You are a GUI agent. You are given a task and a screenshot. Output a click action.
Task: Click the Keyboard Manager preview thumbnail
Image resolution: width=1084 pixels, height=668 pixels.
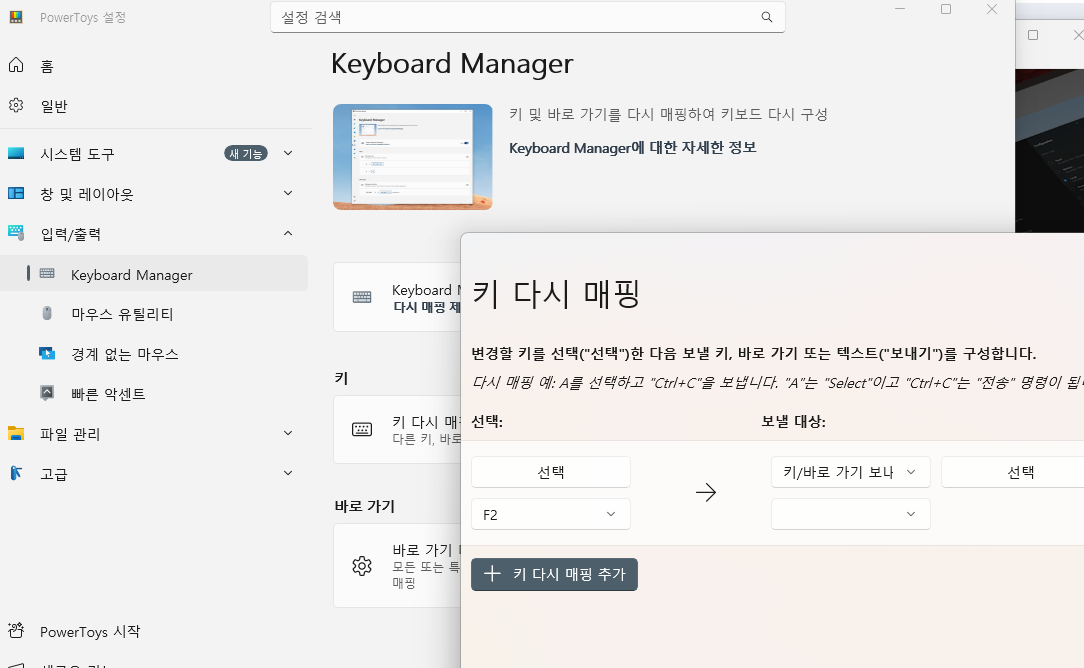tap(413, 157)
